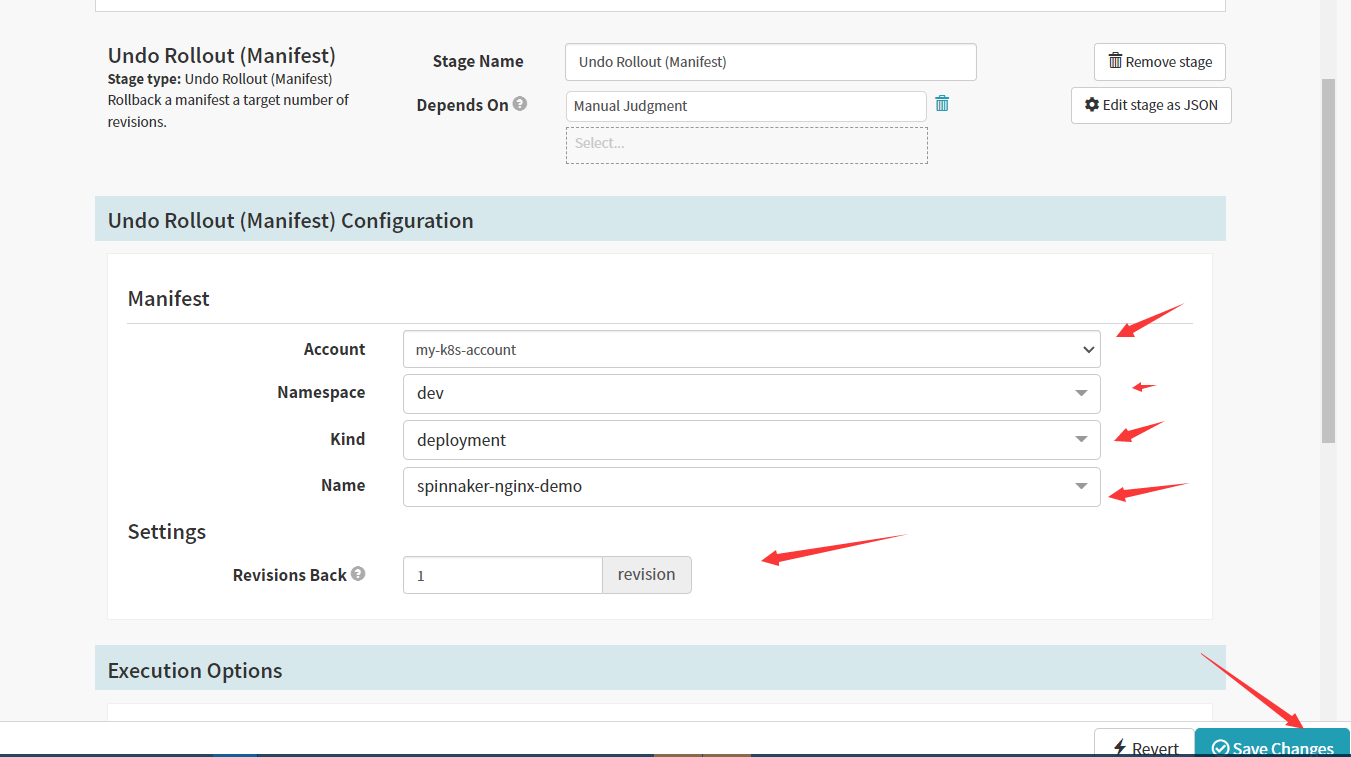Click the 'Rollback a manifest' description text
The width and height of the screenshot is (1351, 757).
click(228, 111)
